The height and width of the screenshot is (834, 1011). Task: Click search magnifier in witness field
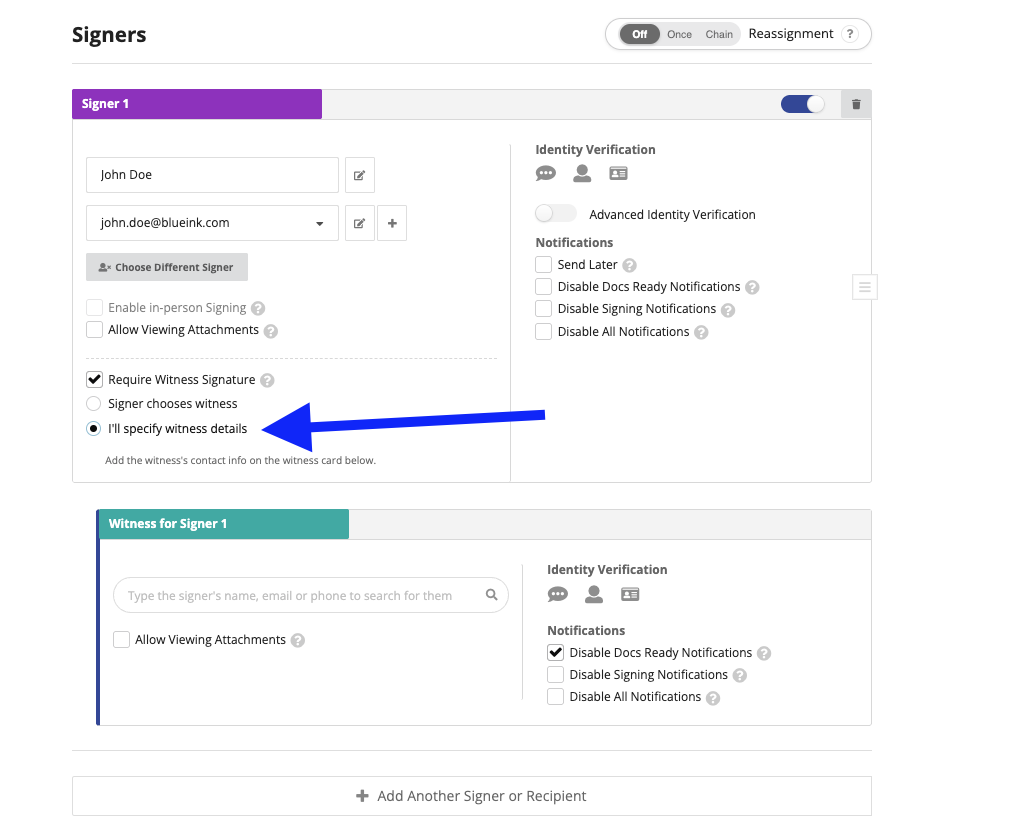[x=491, y=595]
